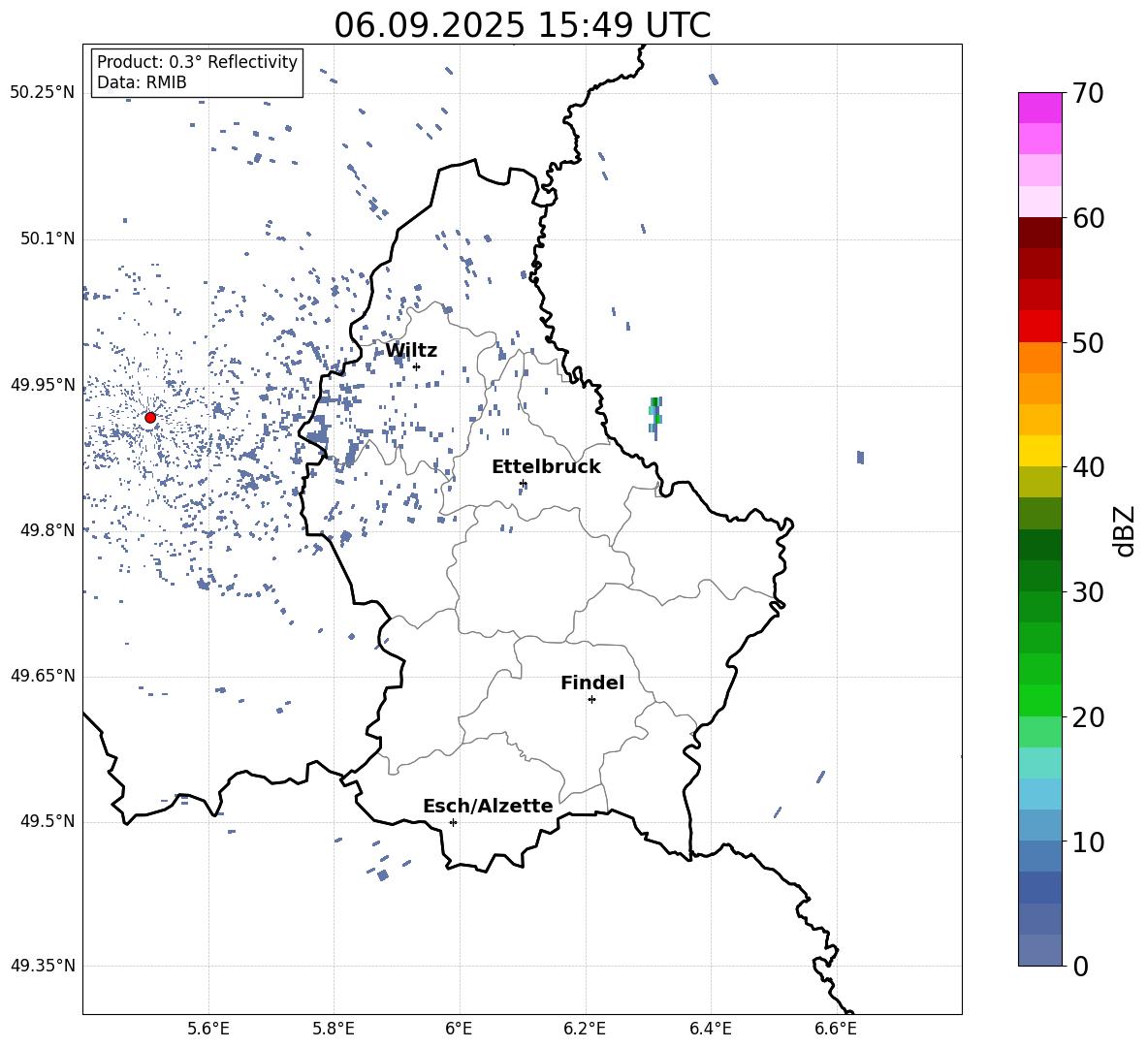Click the red radar location marker
The height and width of the screenshot is (1048, 1148).
150,418
